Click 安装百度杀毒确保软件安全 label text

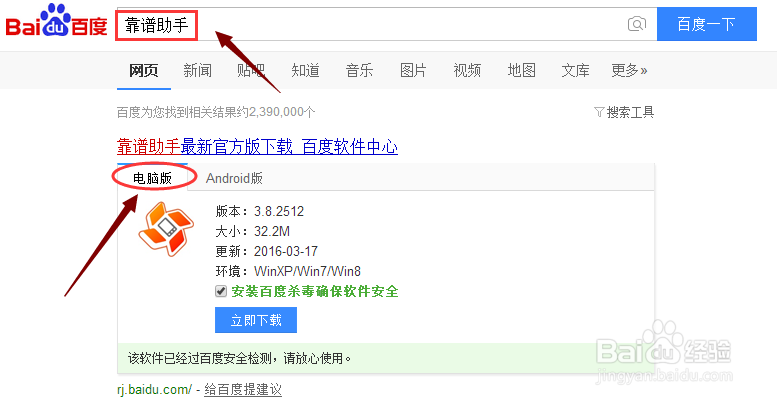tap(315, 291)
